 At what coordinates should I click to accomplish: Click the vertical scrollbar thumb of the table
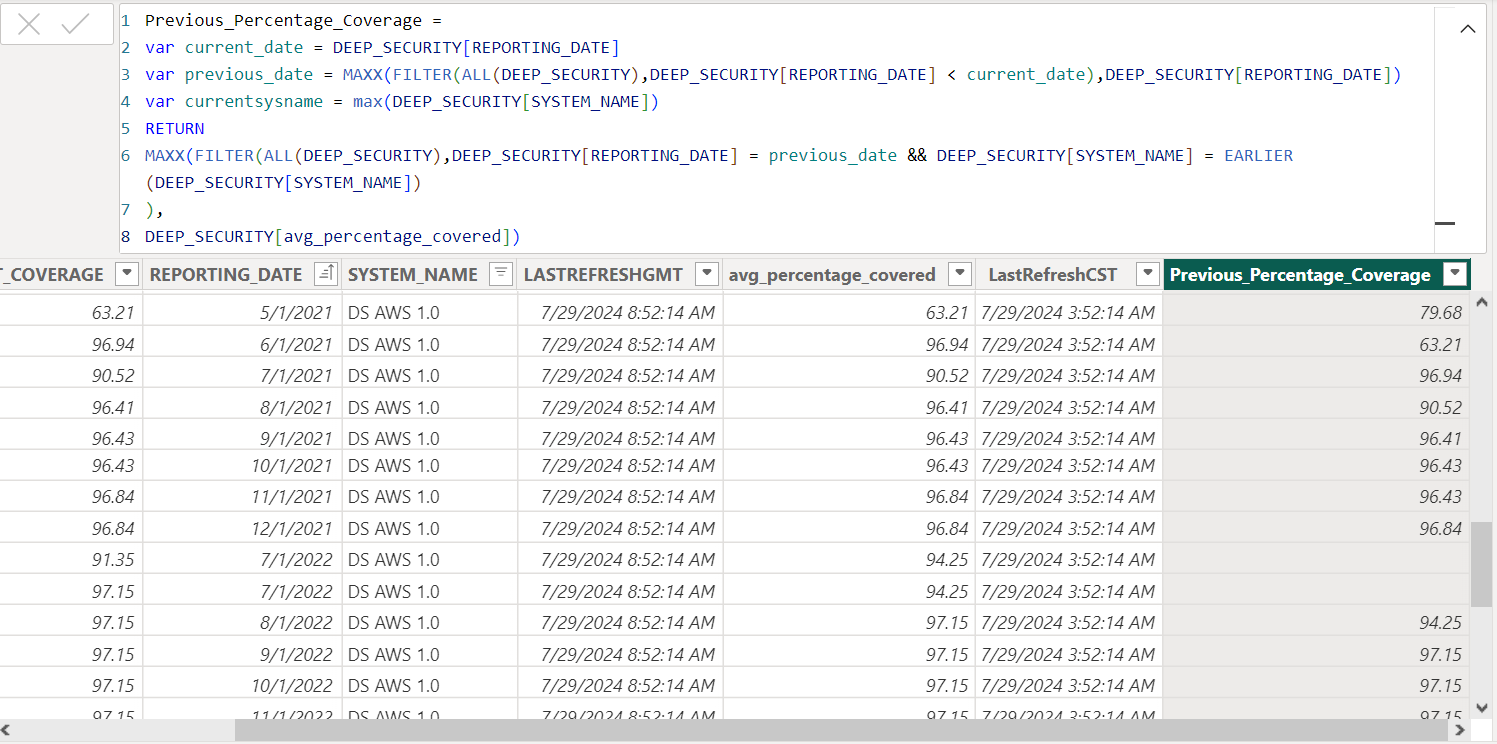(x=1482, y=563)
